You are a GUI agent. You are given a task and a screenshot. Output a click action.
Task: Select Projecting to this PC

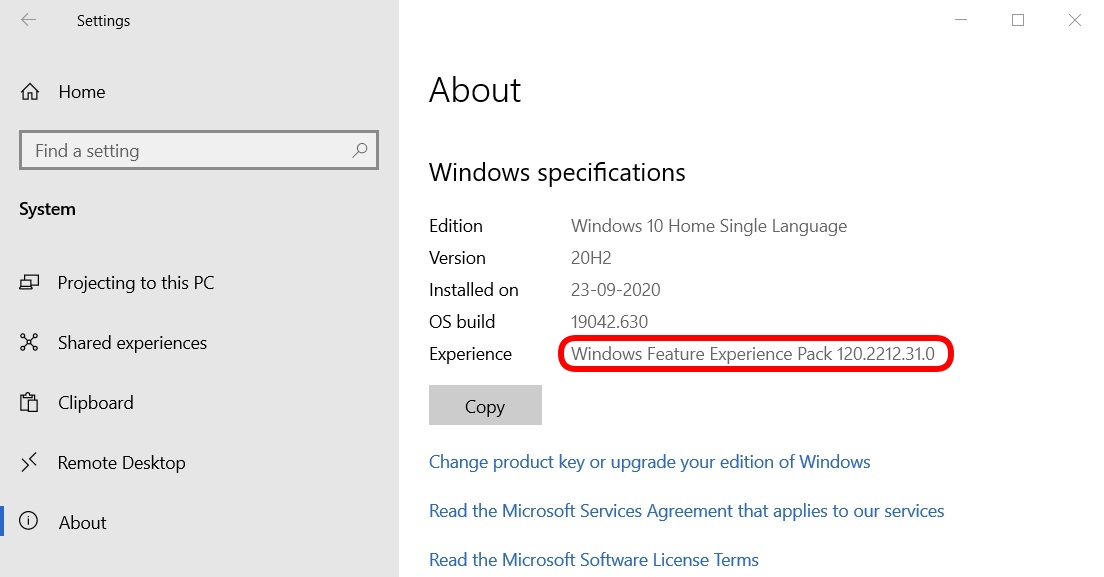[x=136, y=283]
